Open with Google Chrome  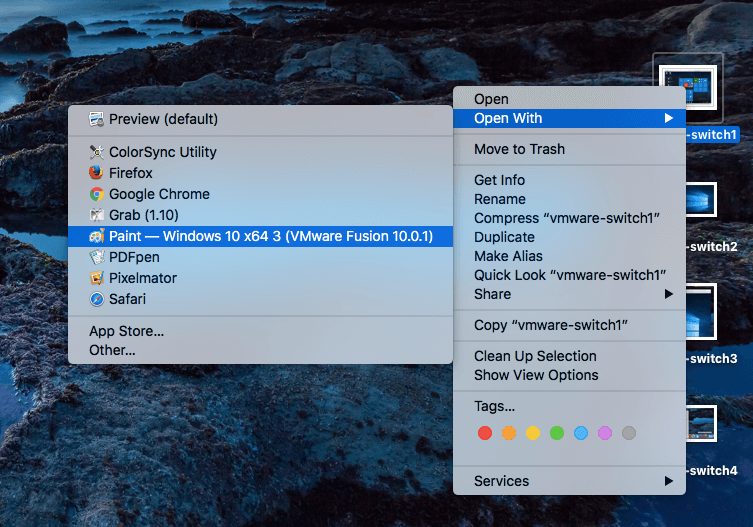tap(260, 194)
